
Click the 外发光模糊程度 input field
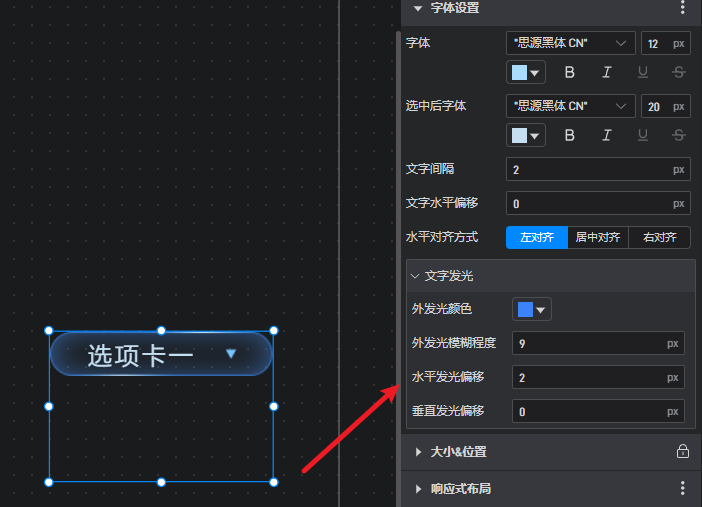click(x=598, y=343)
